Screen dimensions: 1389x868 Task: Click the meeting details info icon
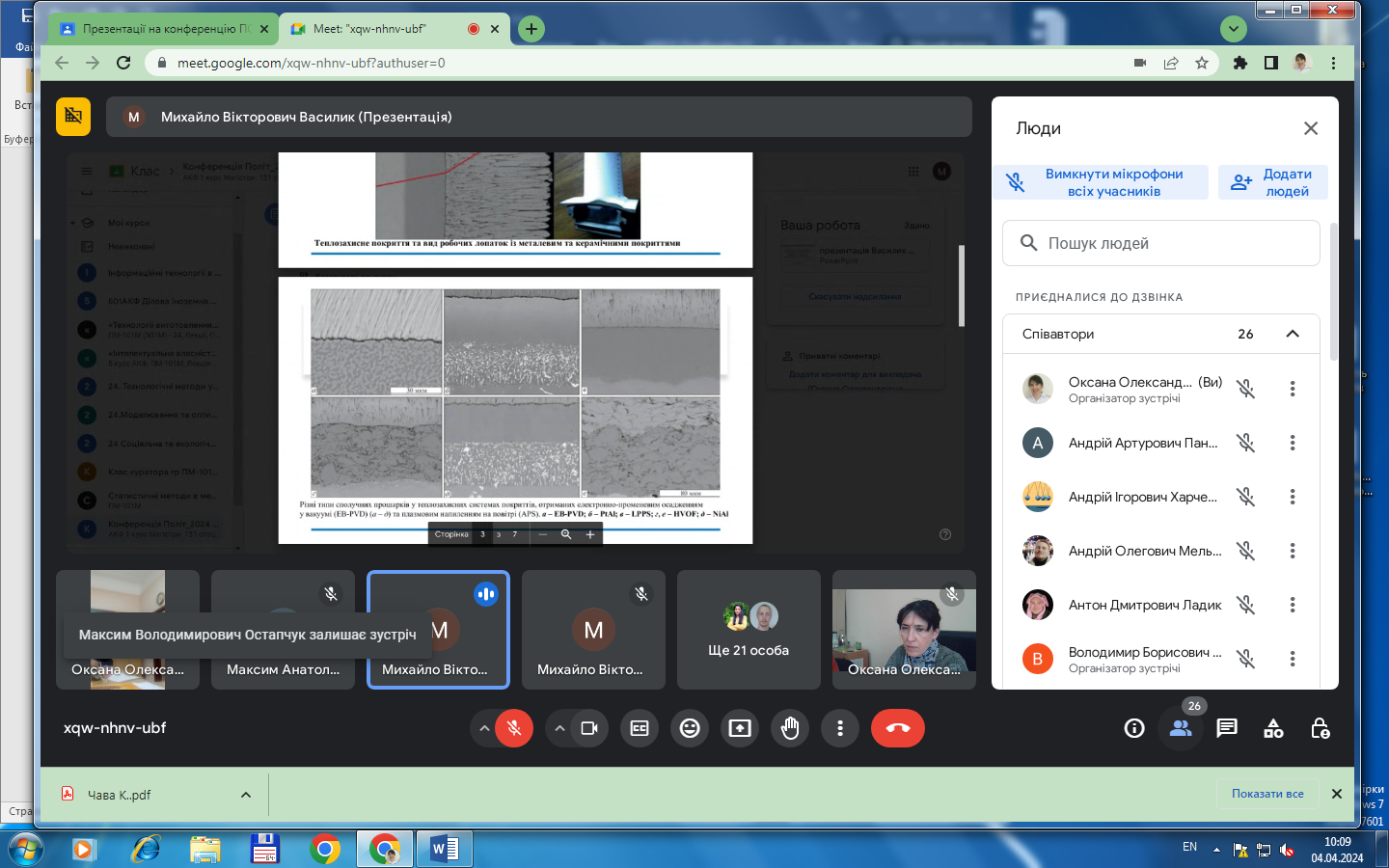1134,728
